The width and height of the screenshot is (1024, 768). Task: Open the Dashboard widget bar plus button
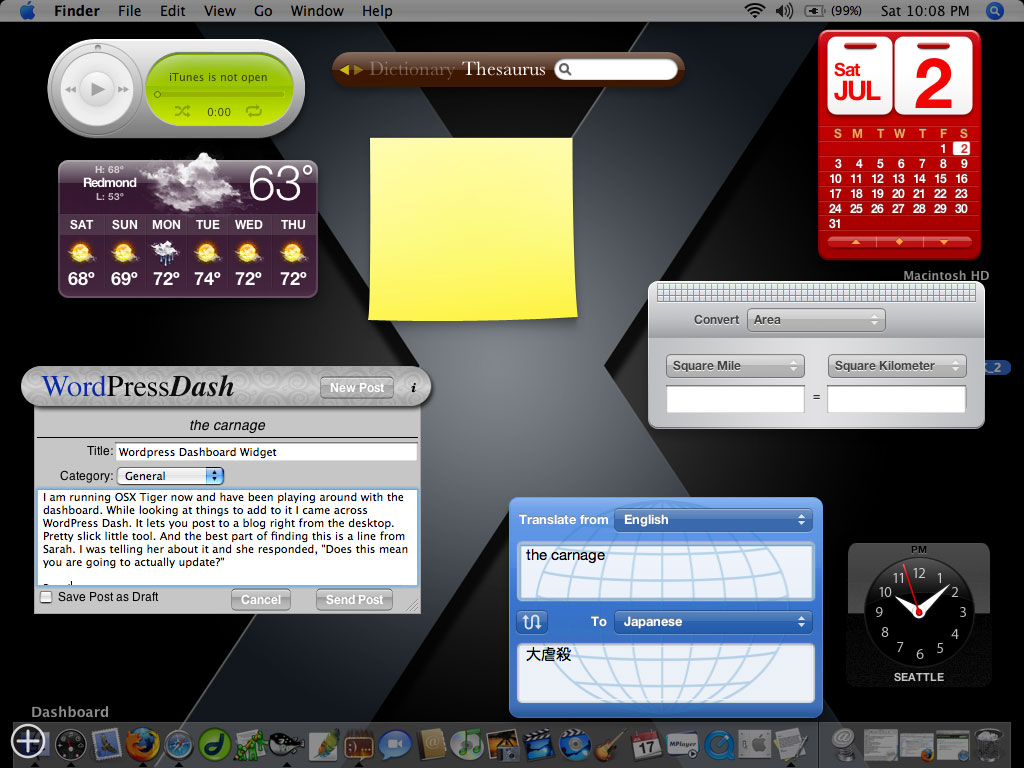(x=27, y=741)
